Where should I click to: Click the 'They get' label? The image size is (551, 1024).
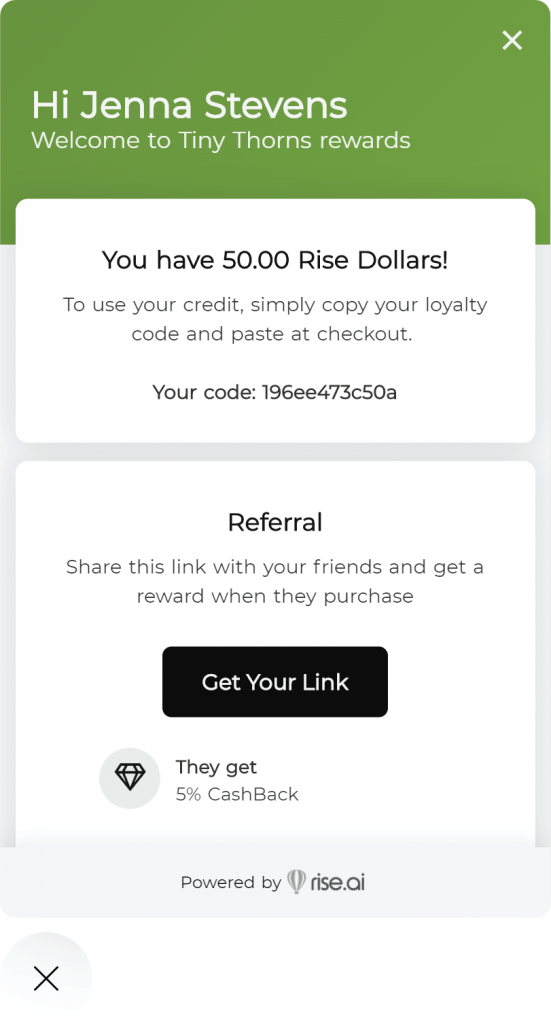coord(216,767)
